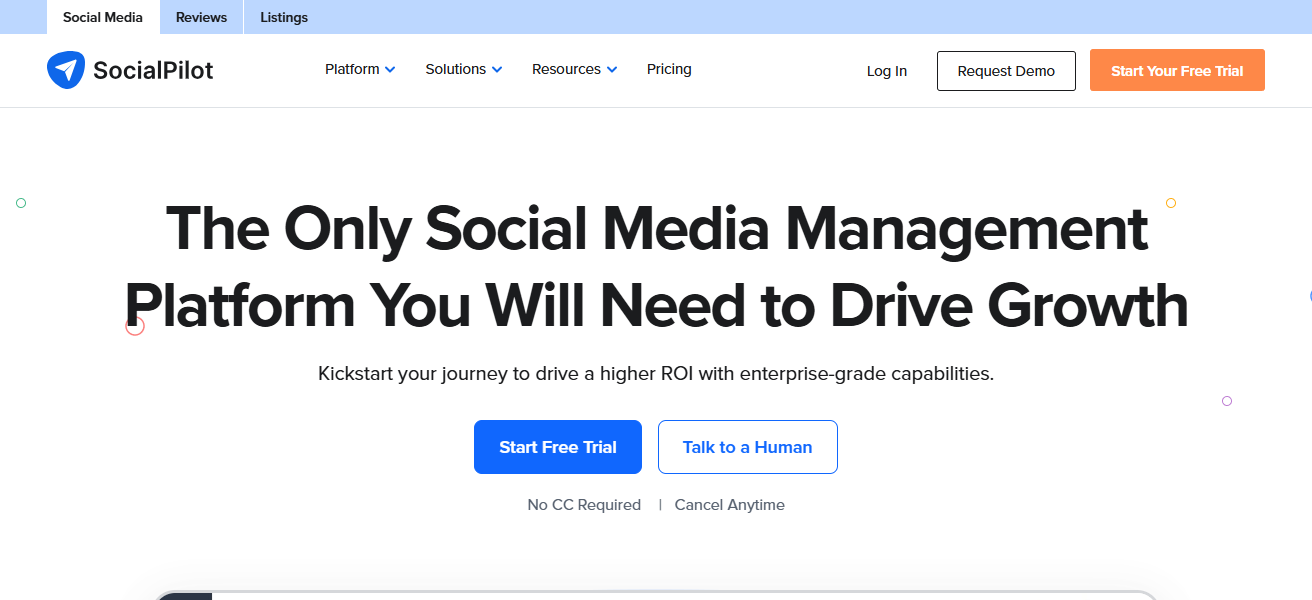Open the Solutions dropdown menu
The height and width of the screenshot is (600, 1312).
(x=456, y=69)
